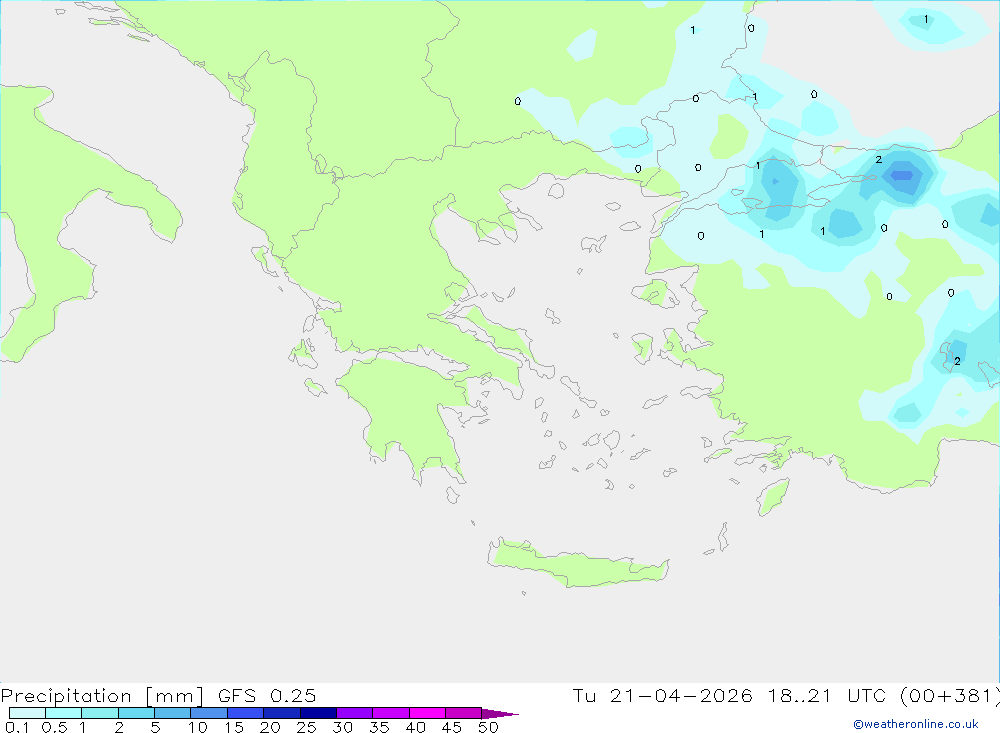This screenshot has width=1000, height=733.
Task: Select the 1–2 mm legend color swatch
Action: pos(99,713)
